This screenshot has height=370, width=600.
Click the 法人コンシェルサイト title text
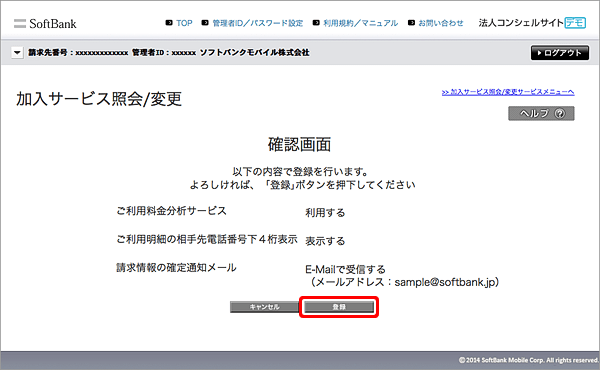click(x=521, y=23)
